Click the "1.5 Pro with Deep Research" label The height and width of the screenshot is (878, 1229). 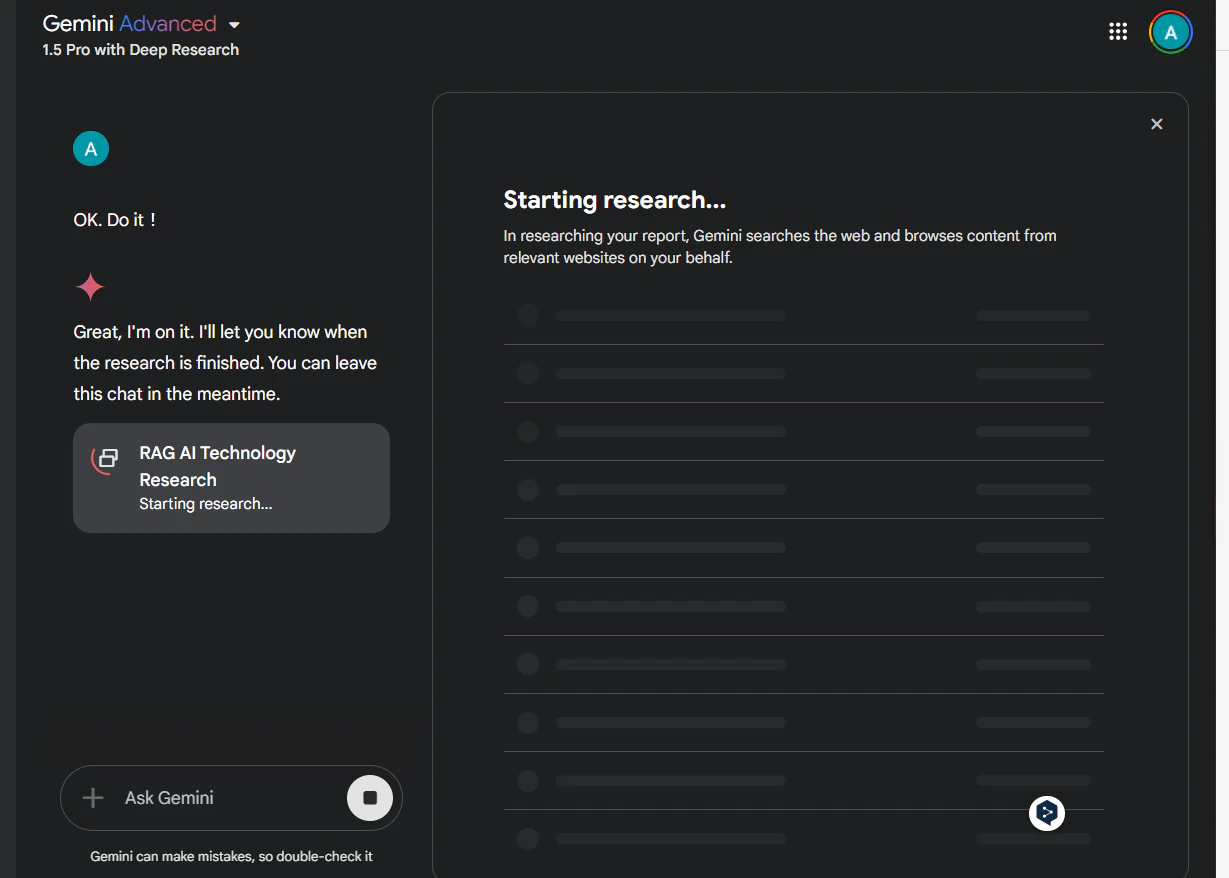(x=141, y=50)
